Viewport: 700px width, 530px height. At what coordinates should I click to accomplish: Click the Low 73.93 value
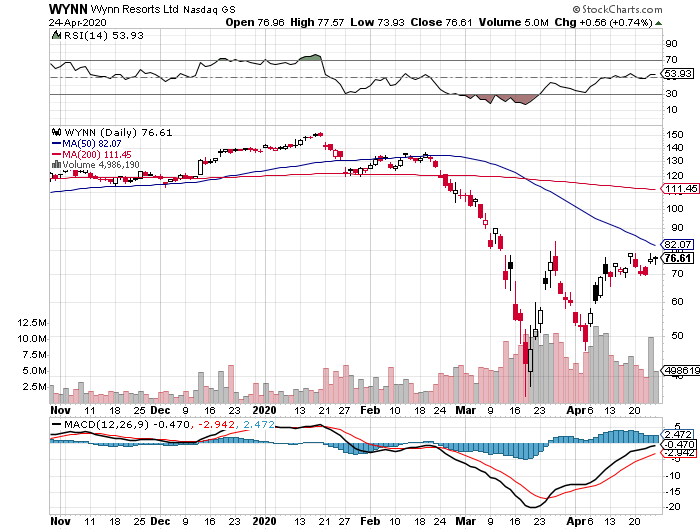[x=377, y=22]
